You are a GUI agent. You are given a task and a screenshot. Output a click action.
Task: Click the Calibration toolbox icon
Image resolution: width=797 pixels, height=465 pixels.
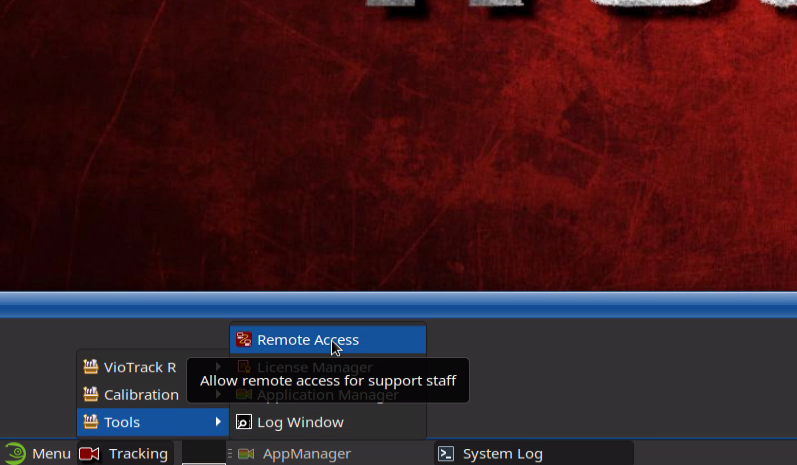coord(91,394)
